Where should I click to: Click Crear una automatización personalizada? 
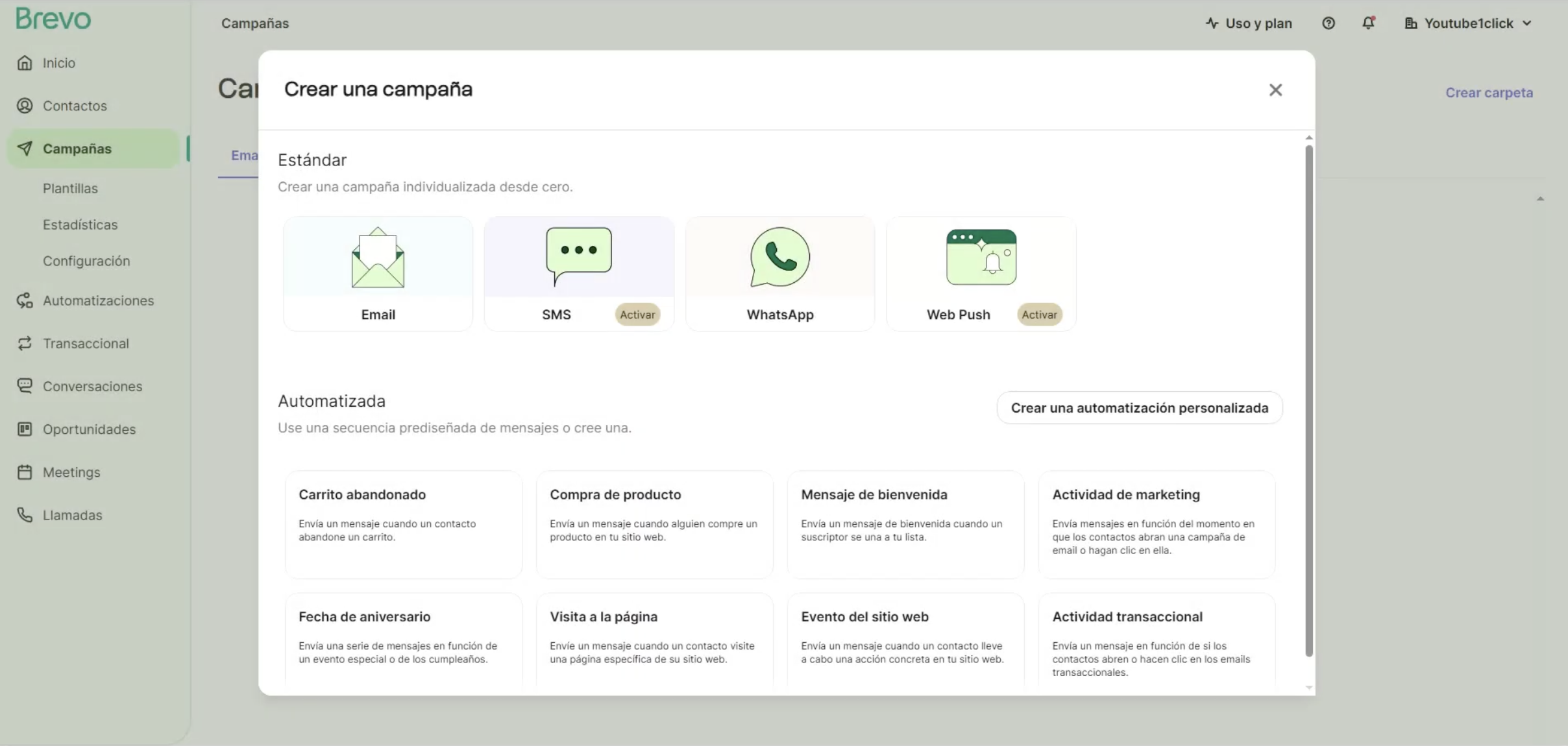[x=1140, y=407]
